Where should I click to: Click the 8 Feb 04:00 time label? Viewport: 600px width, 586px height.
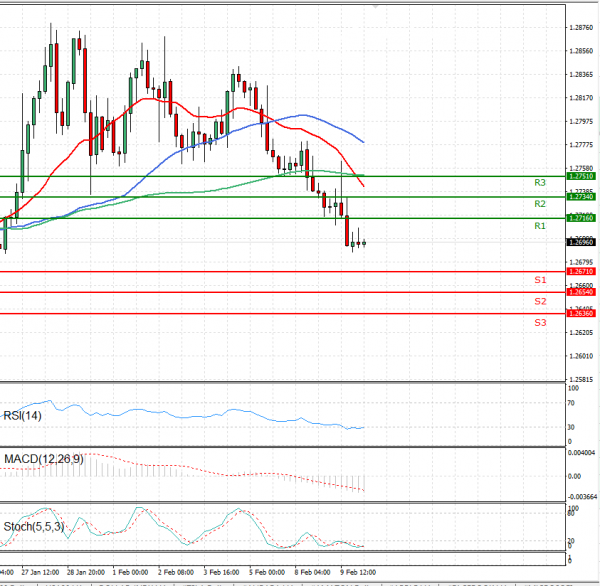[312, 573]
